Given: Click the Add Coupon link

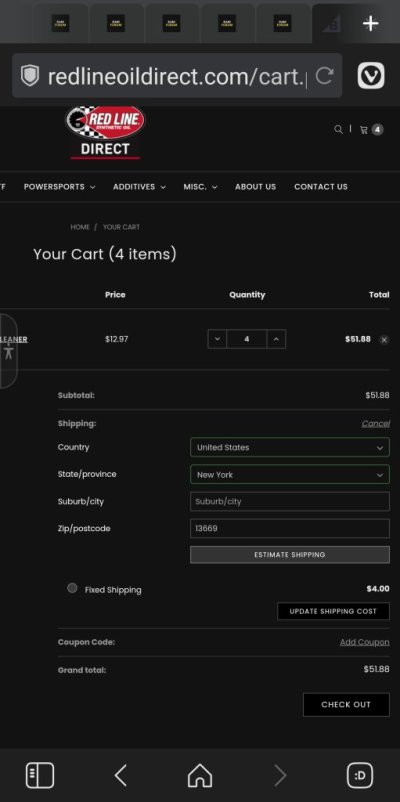Looking at the screenshot, I should click(365, 642).
